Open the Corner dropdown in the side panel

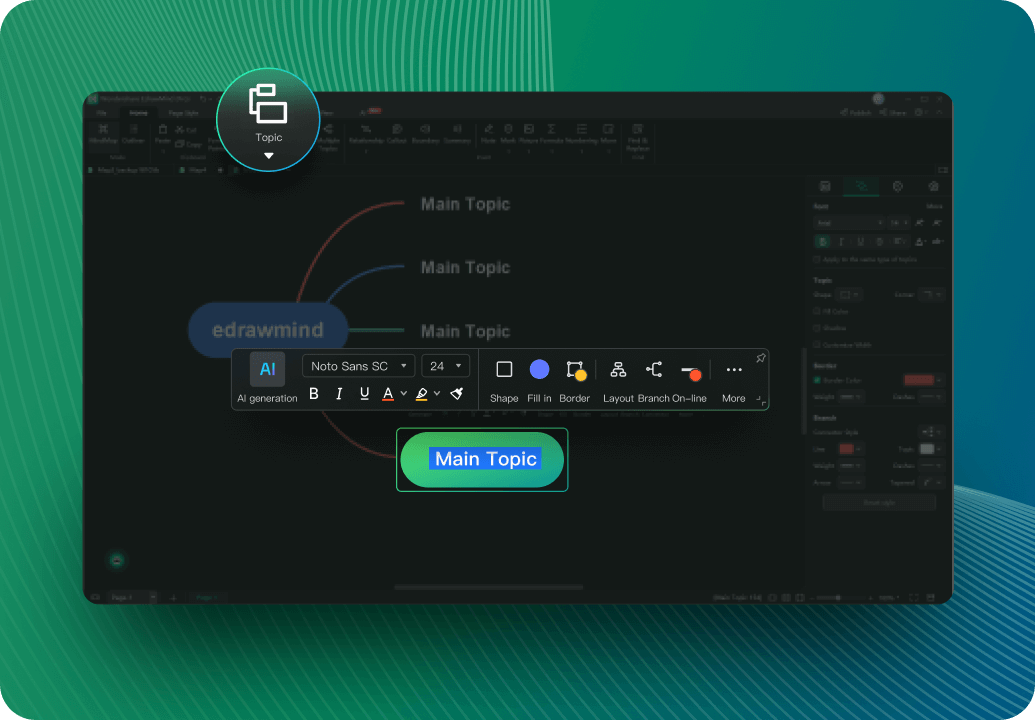(x=932, y=294)
